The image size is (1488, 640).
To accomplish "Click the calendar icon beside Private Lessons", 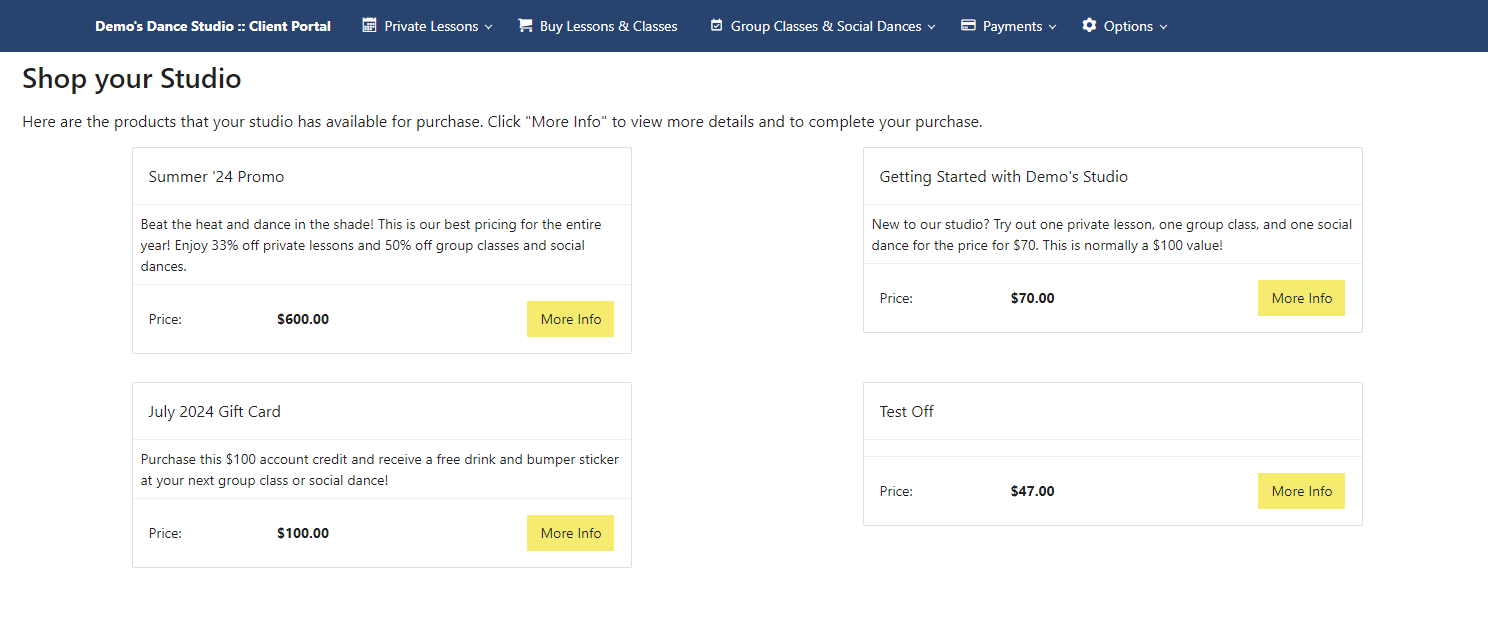I will pos(370,25).
